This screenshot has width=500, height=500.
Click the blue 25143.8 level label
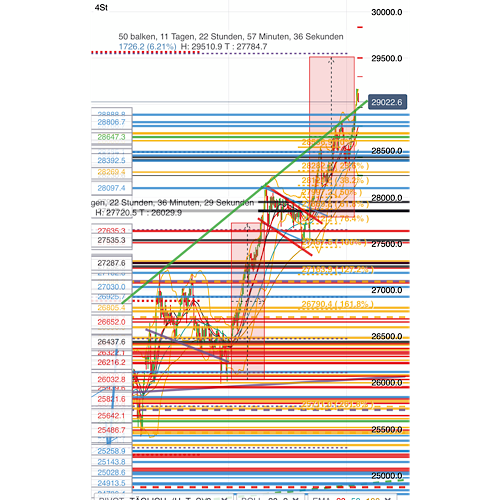111,462
